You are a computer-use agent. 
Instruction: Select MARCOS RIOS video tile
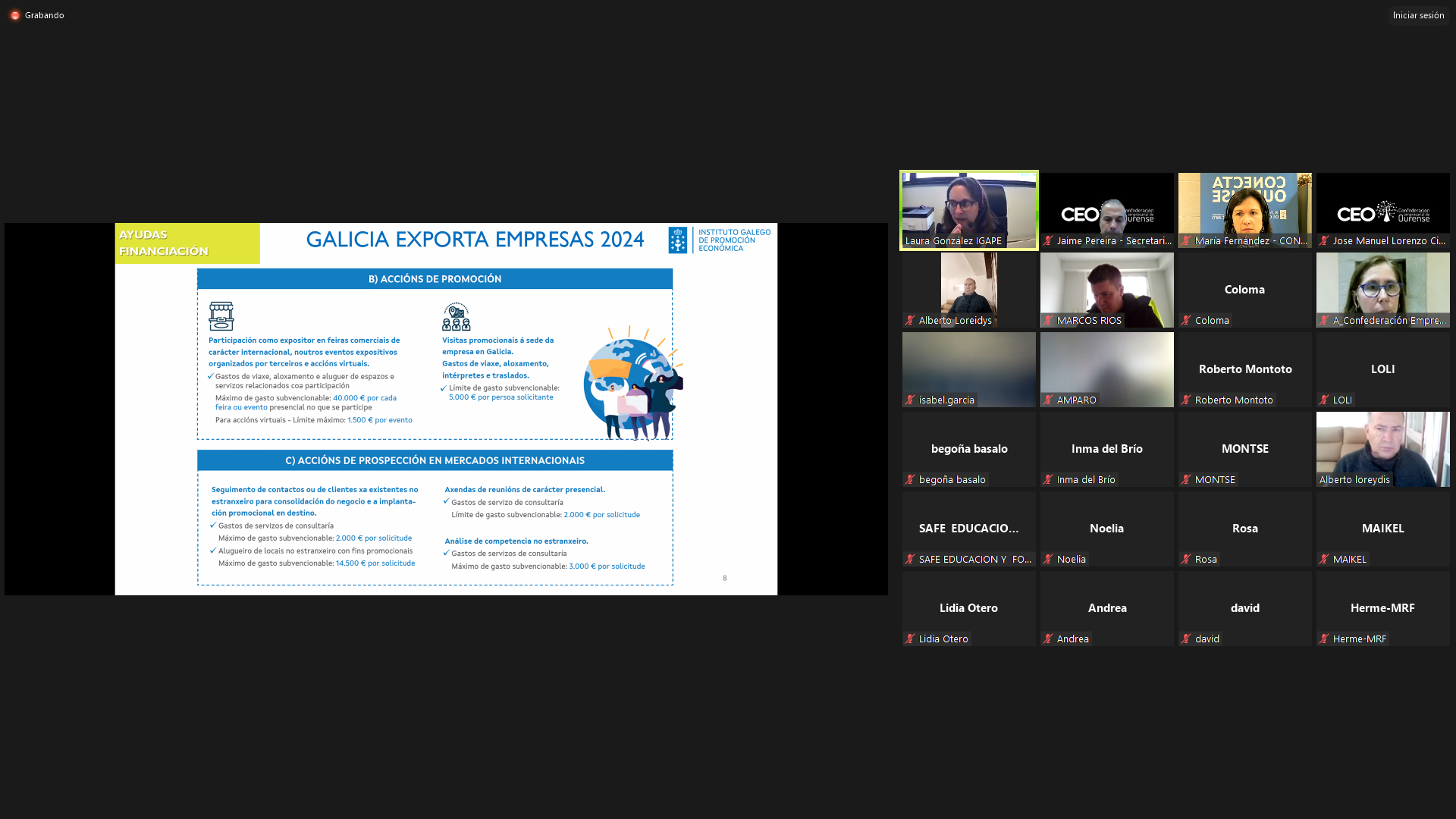click(1106, 290)
